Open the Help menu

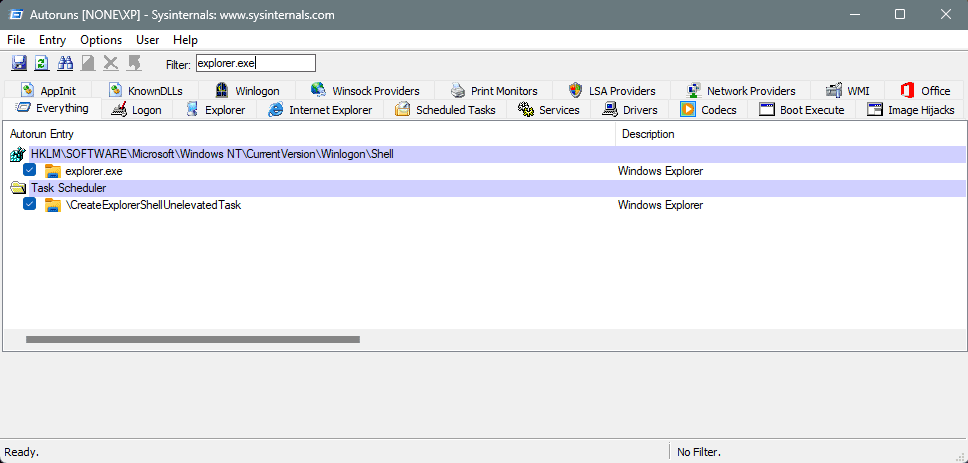point(185,40)
